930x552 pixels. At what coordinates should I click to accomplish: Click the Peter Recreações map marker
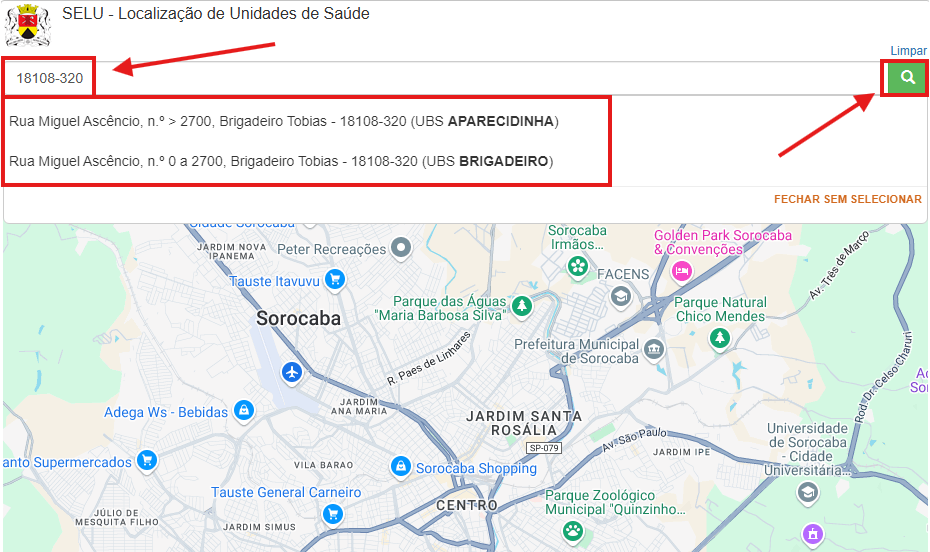click(x=401, y=247)
